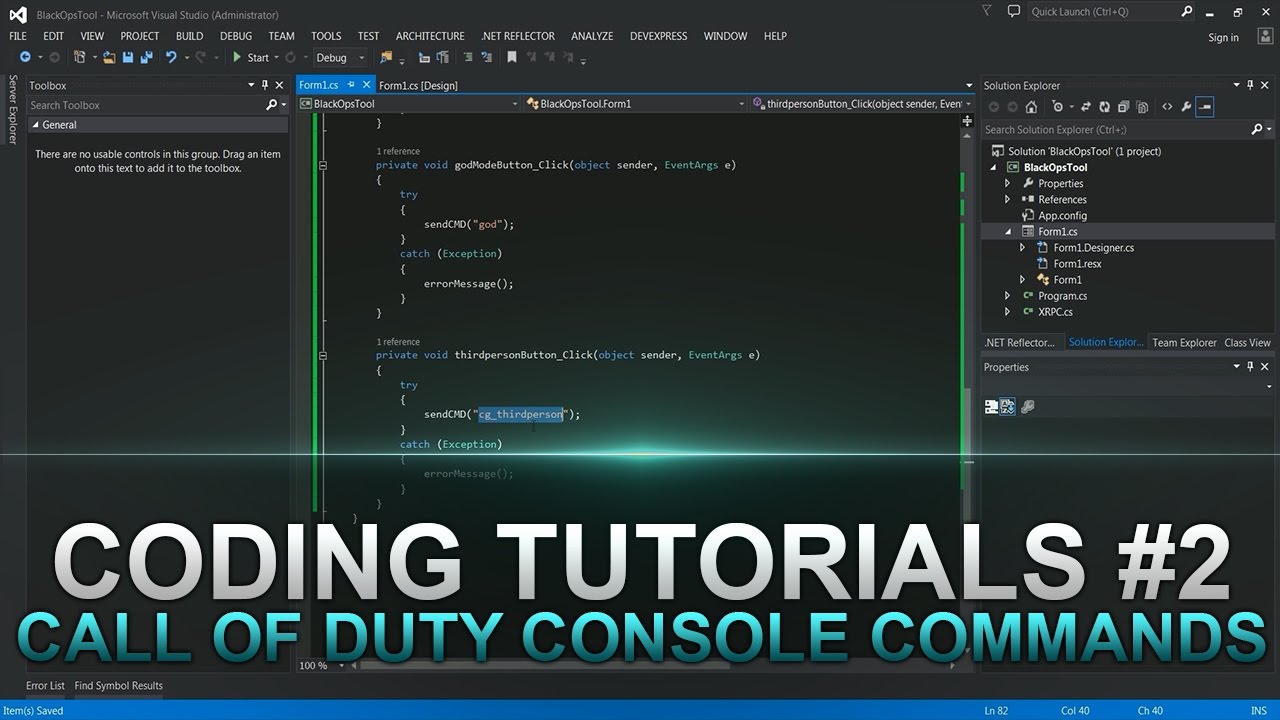The image size is (1280, 720).
Task: Switch to the Class View tab
Action: pyautogui.click(x=1247, y=343)
